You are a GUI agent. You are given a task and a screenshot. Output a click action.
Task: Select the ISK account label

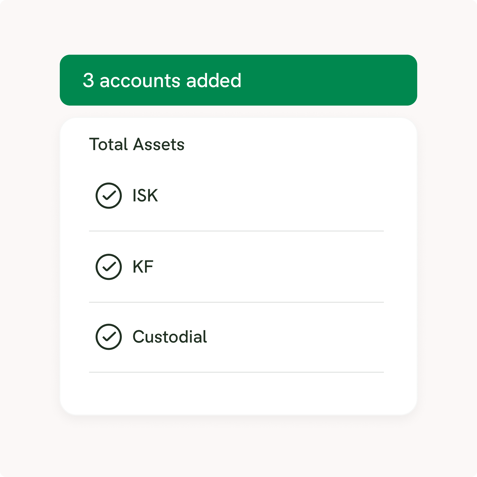pyautogui.click(x=145, y=195)
